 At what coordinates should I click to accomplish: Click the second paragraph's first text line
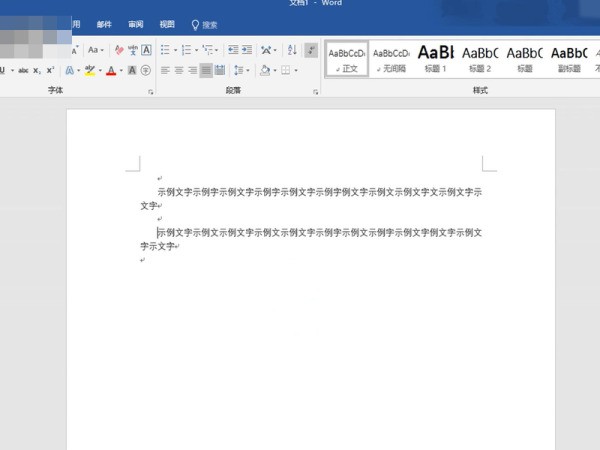click(x=320, y=233)
